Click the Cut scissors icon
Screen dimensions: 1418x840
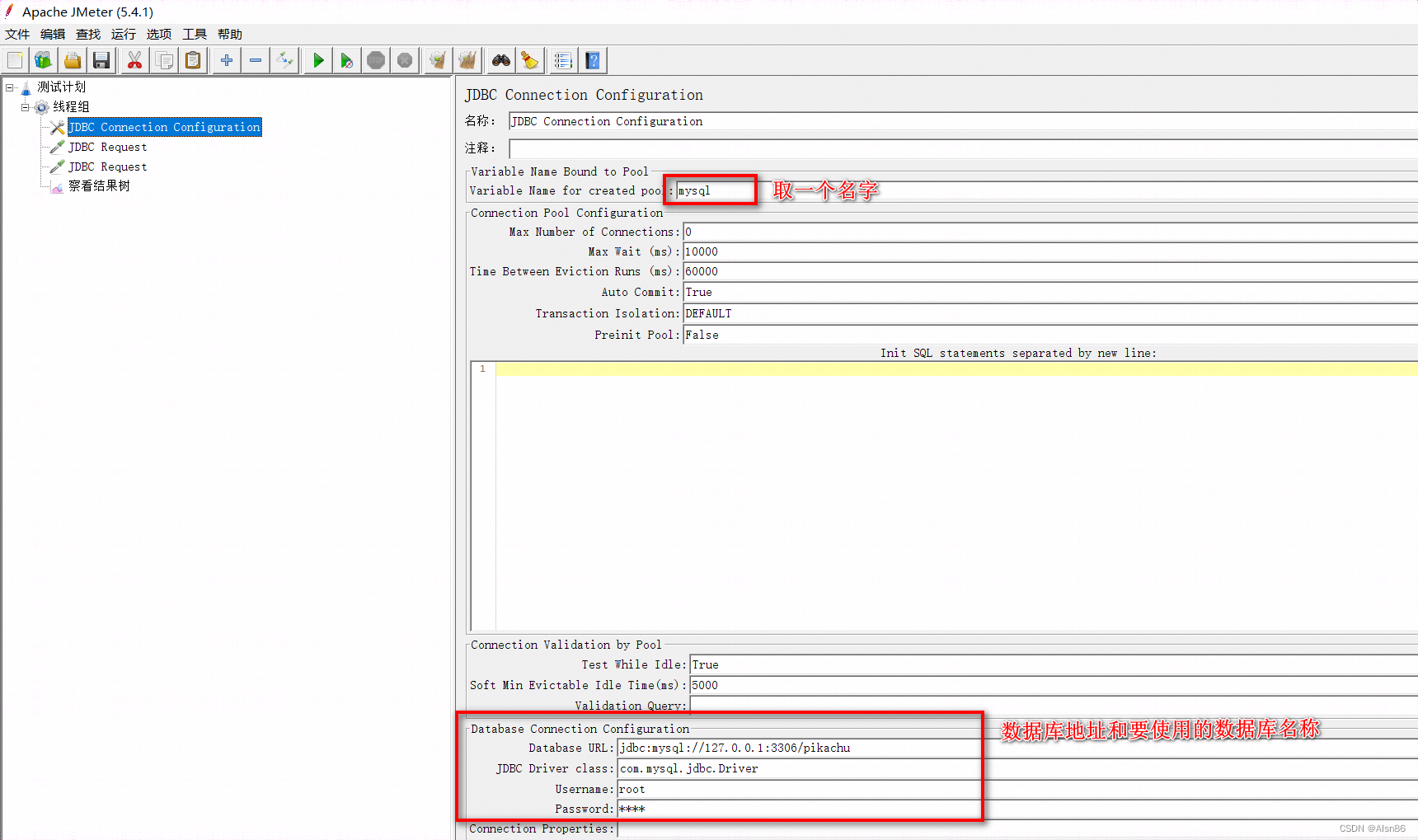point(135,60)
